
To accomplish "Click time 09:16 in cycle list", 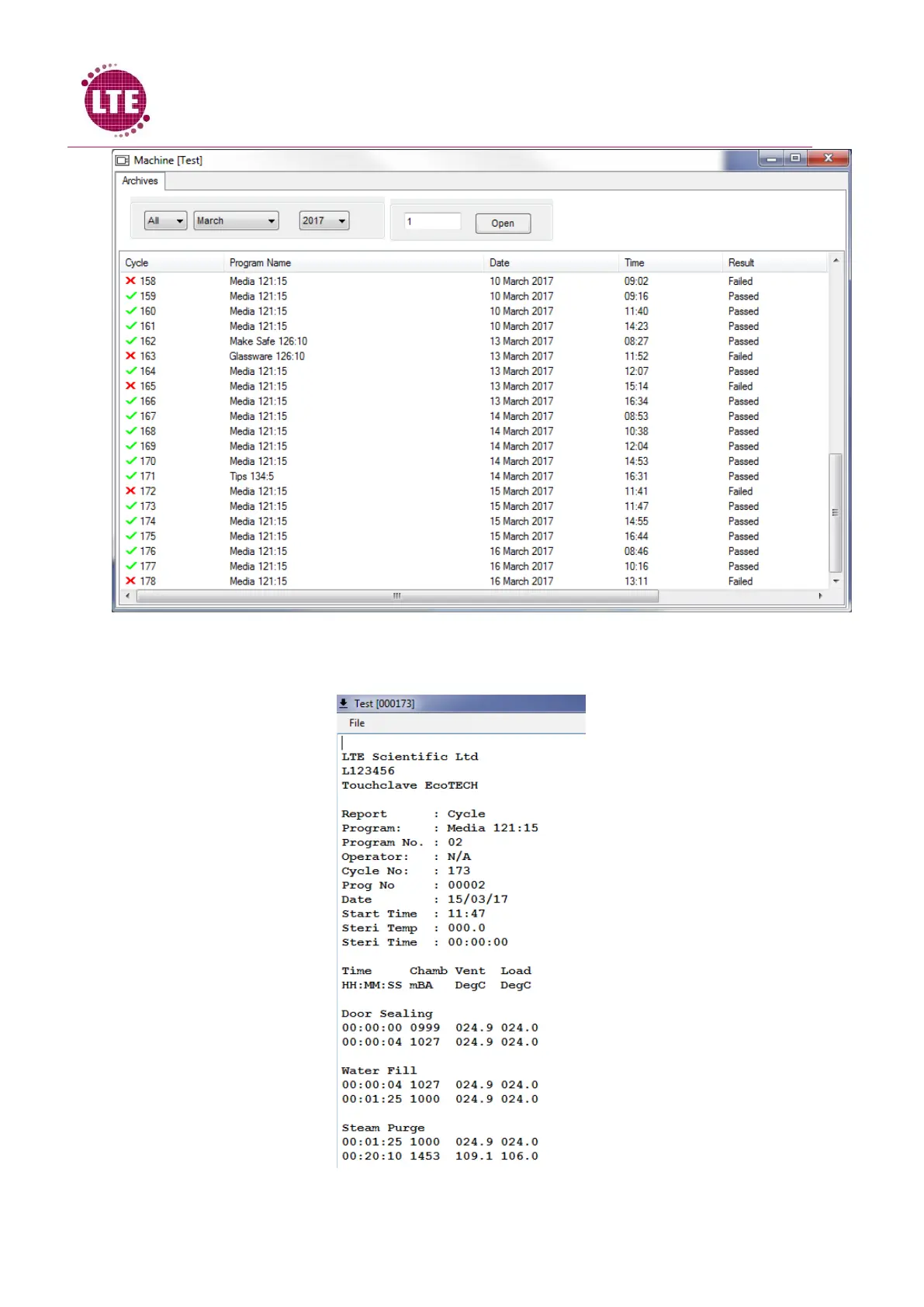I will [636, 296].
